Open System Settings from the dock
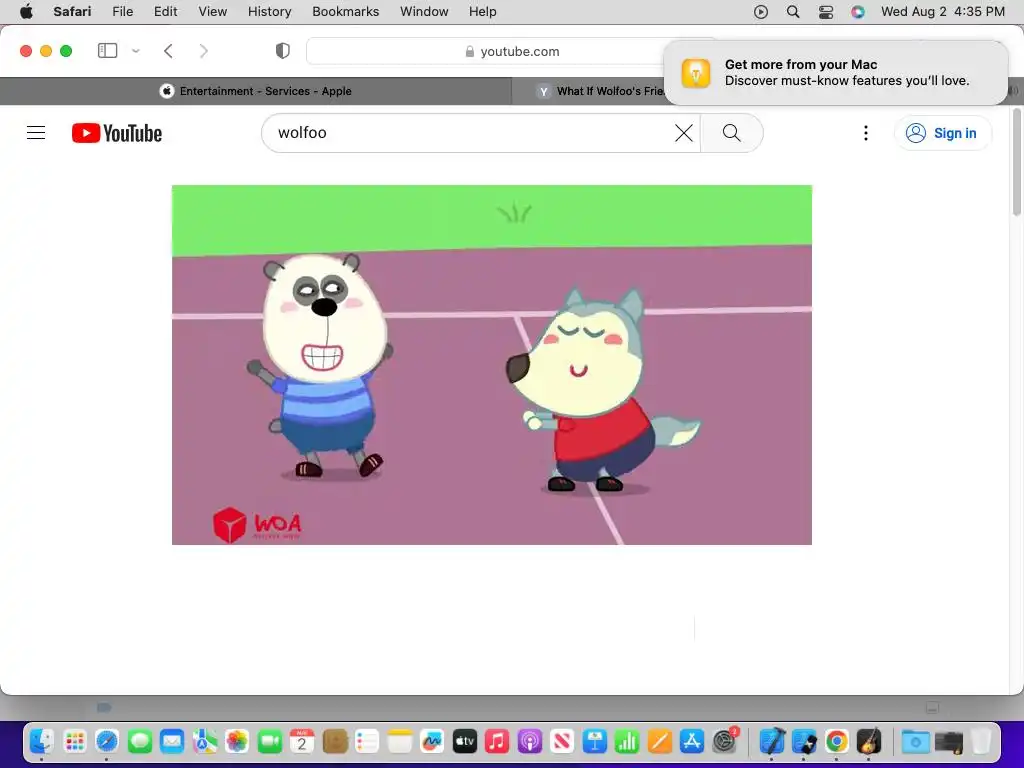 point(724,741)
